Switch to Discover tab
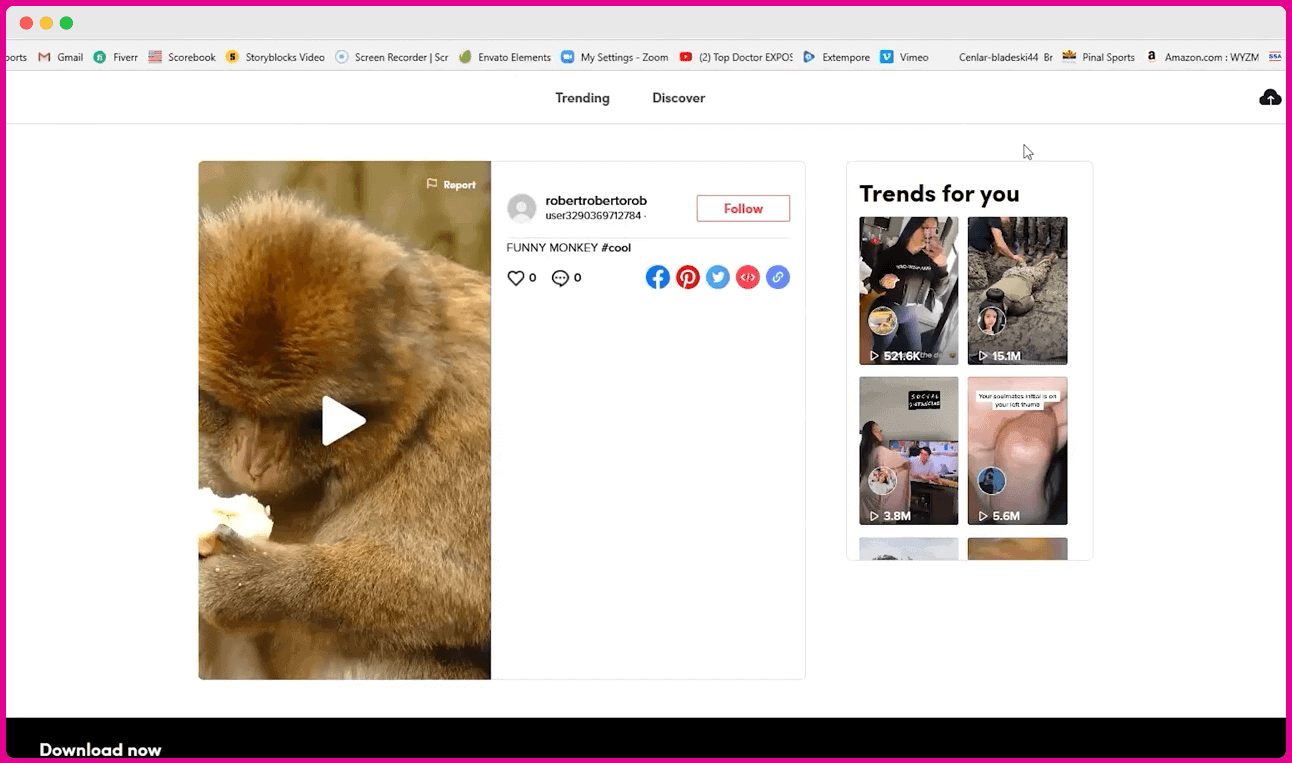The height and width of the screenshot is (763, 1292). [678, 98]
